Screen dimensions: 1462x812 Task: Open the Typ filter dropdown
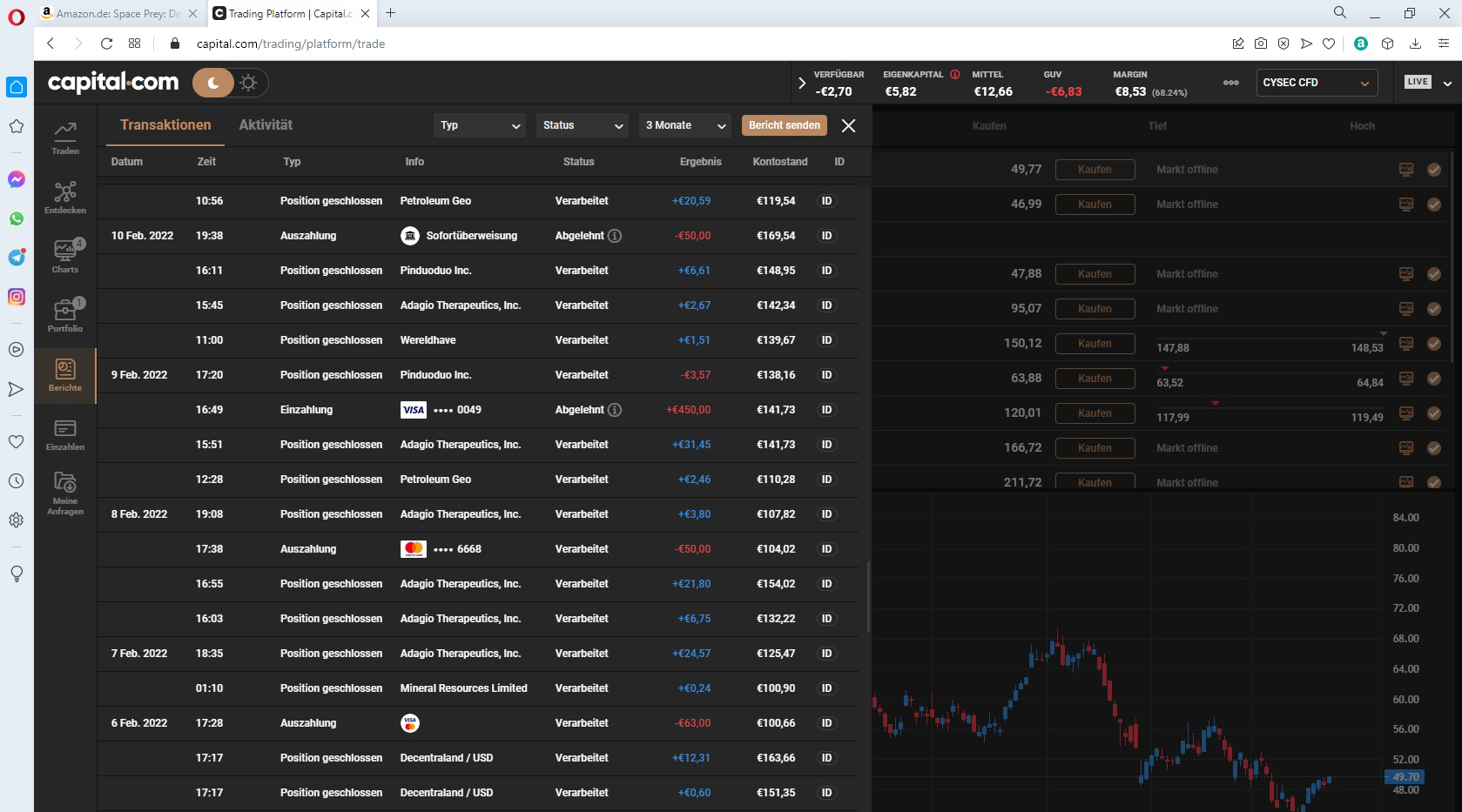[x=480, y=125]
